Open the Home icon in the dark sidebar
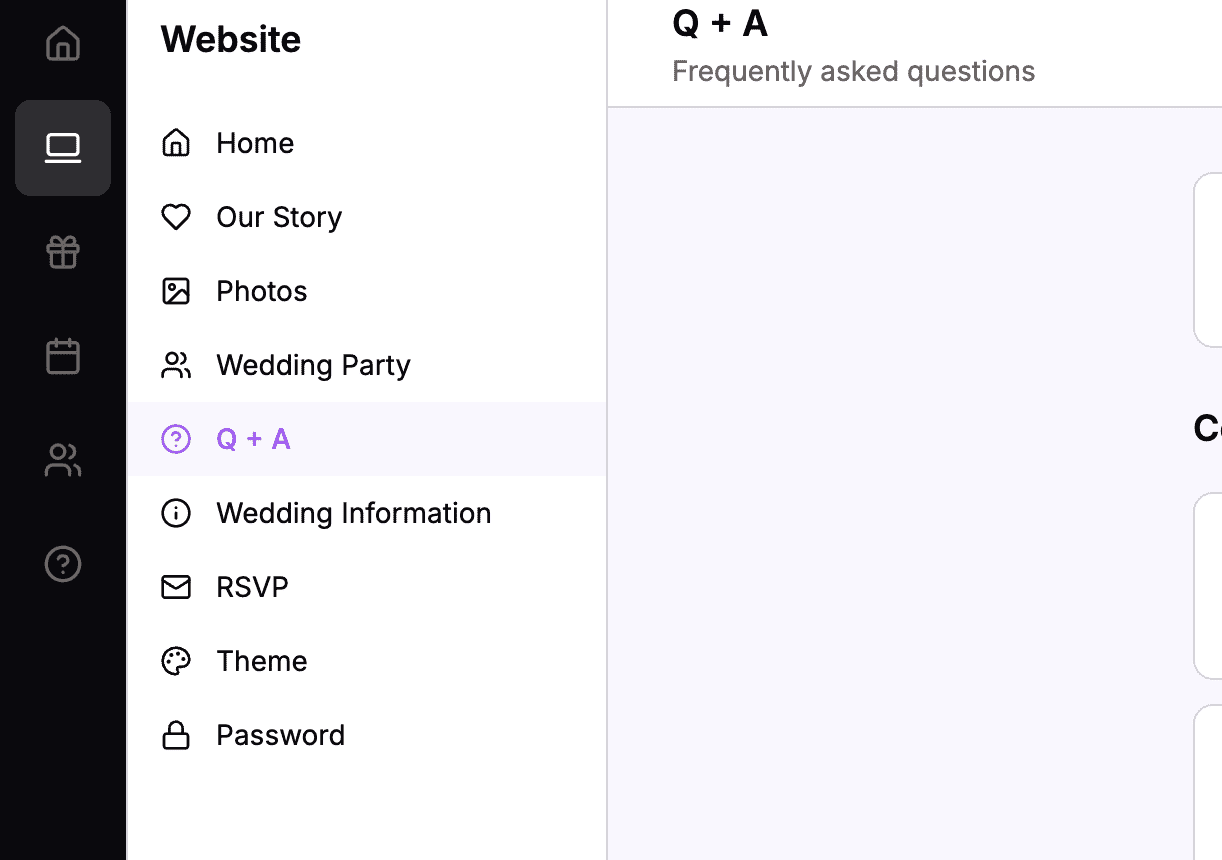 [x=63, y=44]
